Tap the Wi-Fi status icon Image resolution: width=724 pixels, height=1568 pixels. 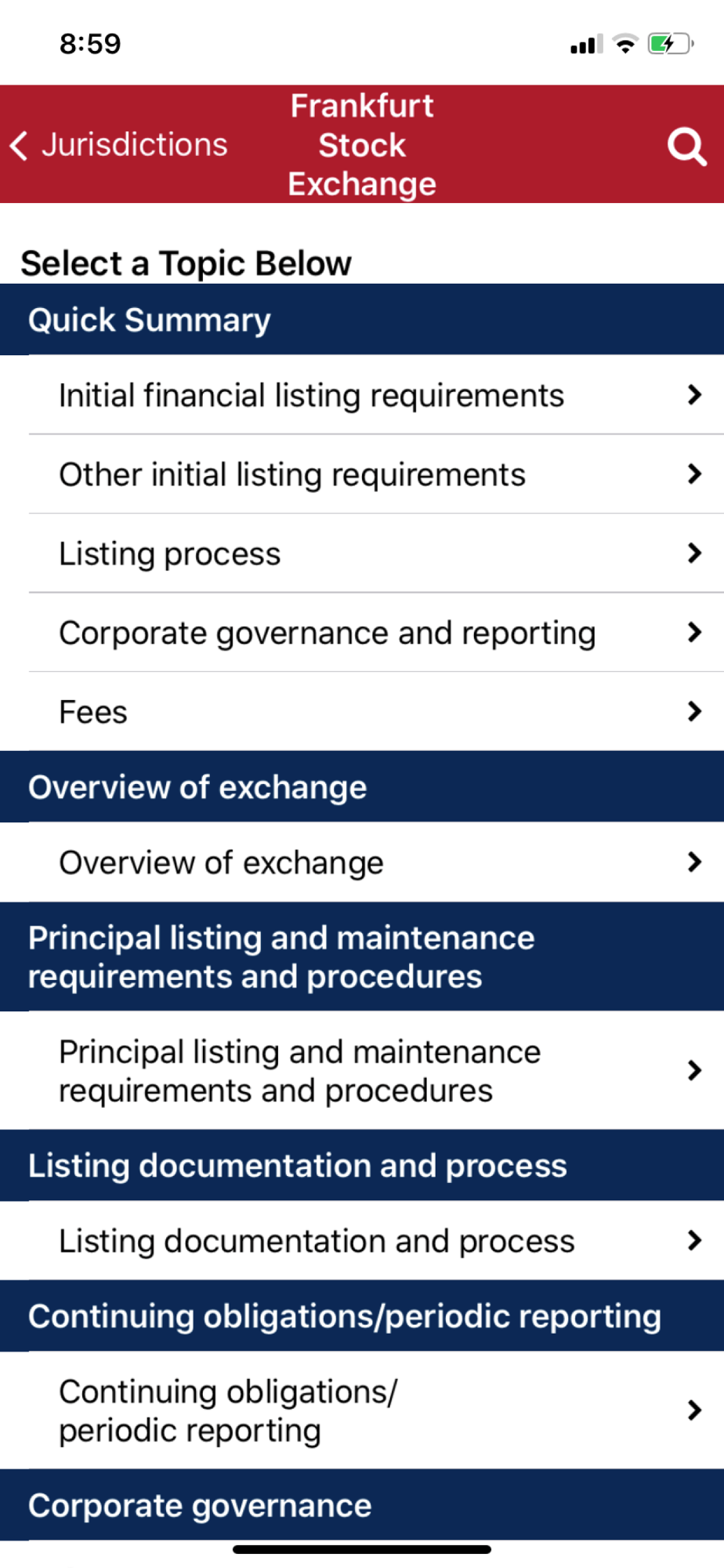[x=625, y=44]
